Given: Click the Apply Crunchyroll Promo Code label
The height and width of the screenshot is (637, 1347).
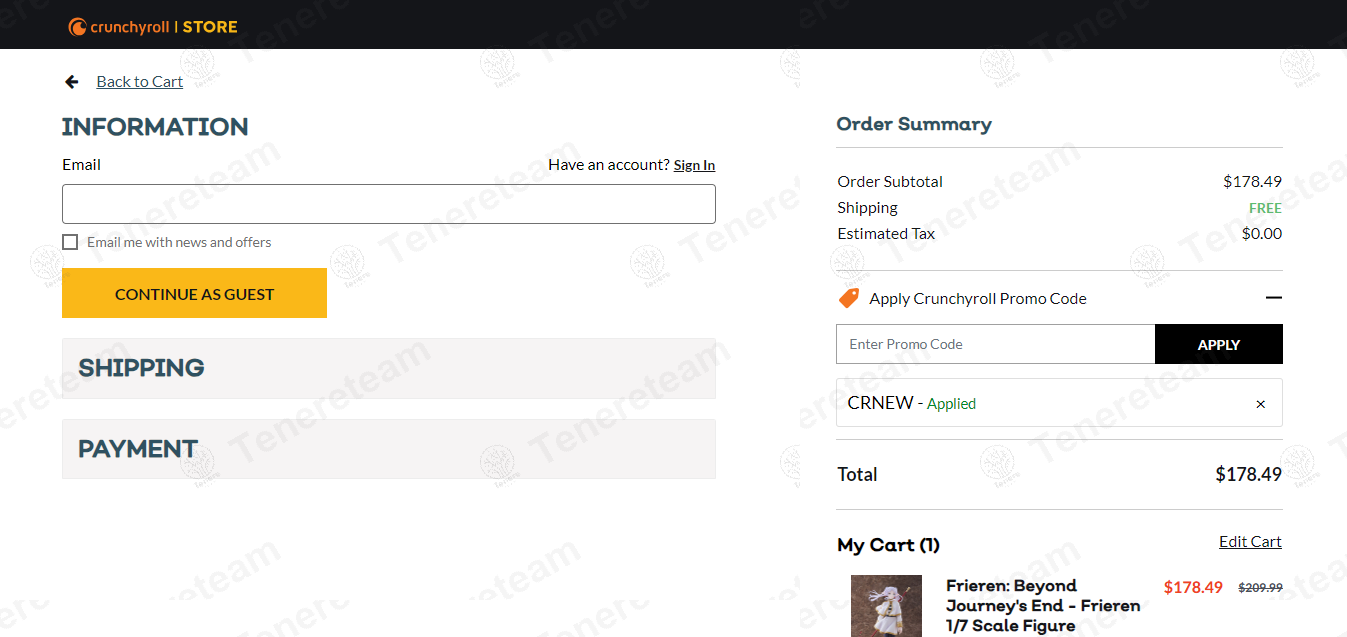Looking at the screenshot, I should (977, 299).
